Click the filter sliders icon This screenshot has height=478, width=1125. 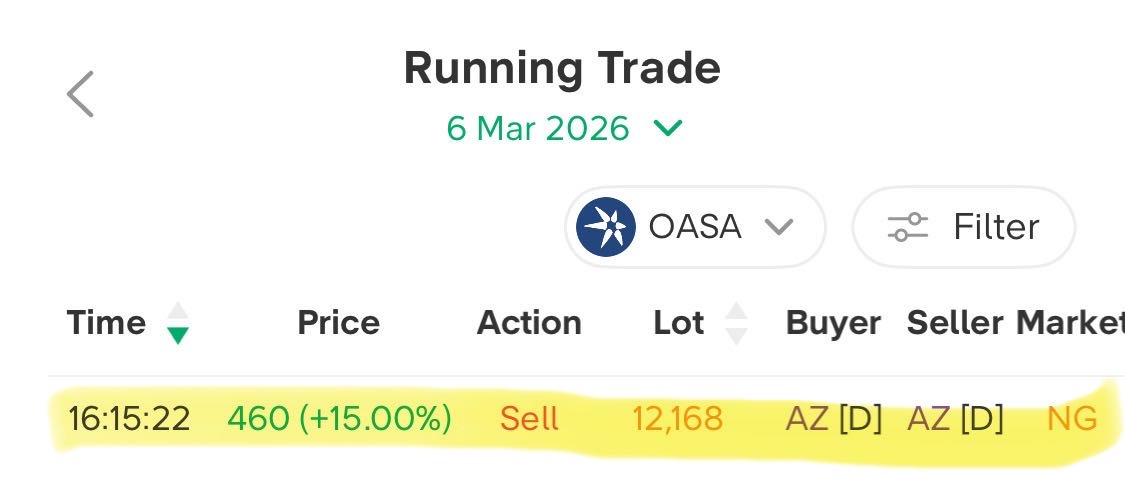(908, 227)
